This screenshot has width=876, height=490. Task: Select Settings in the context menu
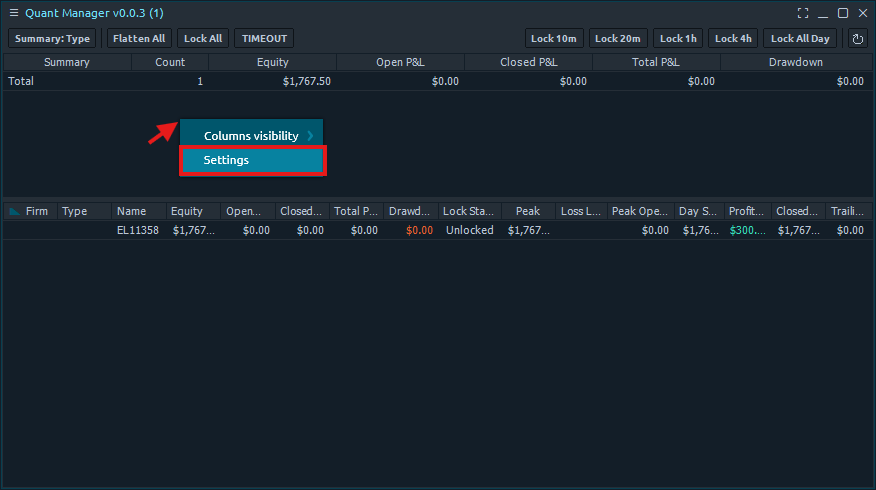252,160
